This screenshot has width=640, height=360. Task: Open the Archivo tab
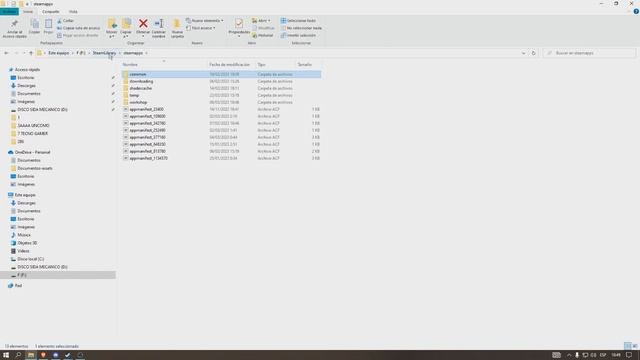point(9,11)
